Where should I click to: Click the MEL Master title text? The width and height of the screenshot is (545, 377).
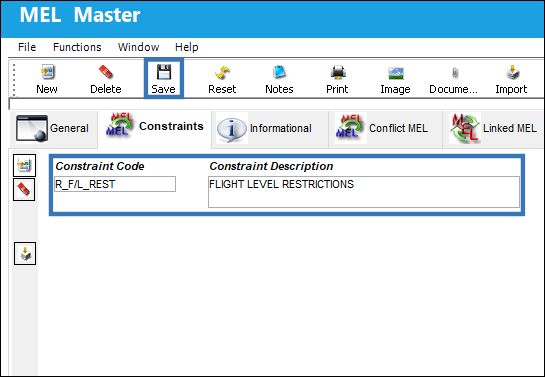(x=80, y=15)
